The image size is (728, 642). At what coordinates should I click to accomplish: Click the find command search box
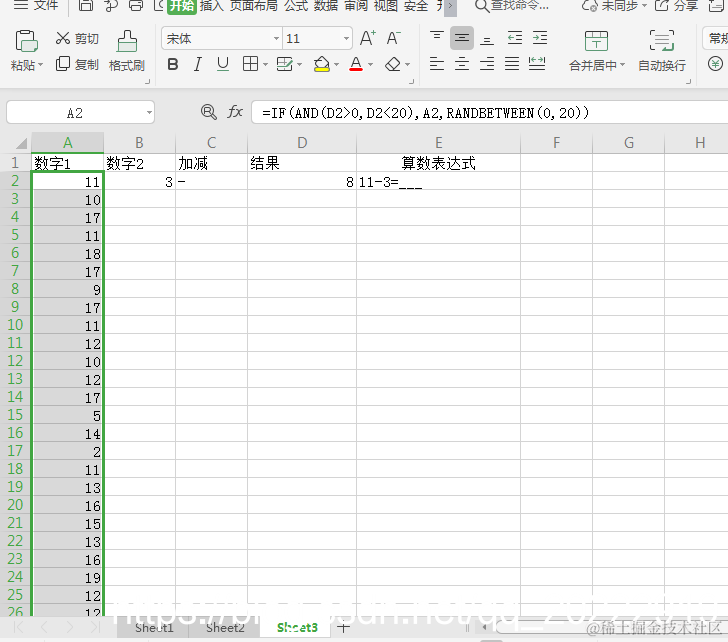(512, 6)
